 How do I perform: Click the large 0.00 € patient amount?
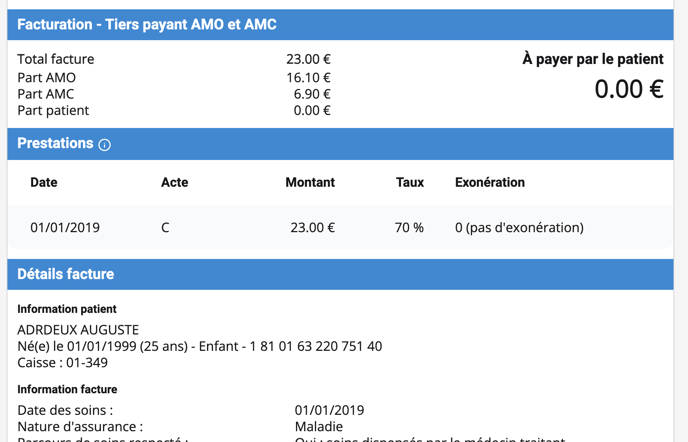pos(628,89)
